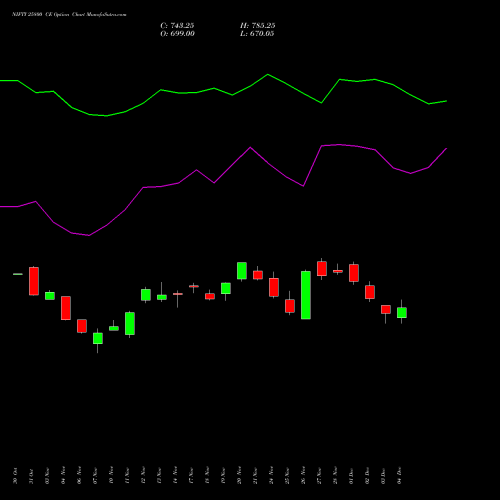
Task: Select the '20 Nov' date axis label
Action: click(x=239, y=476)
